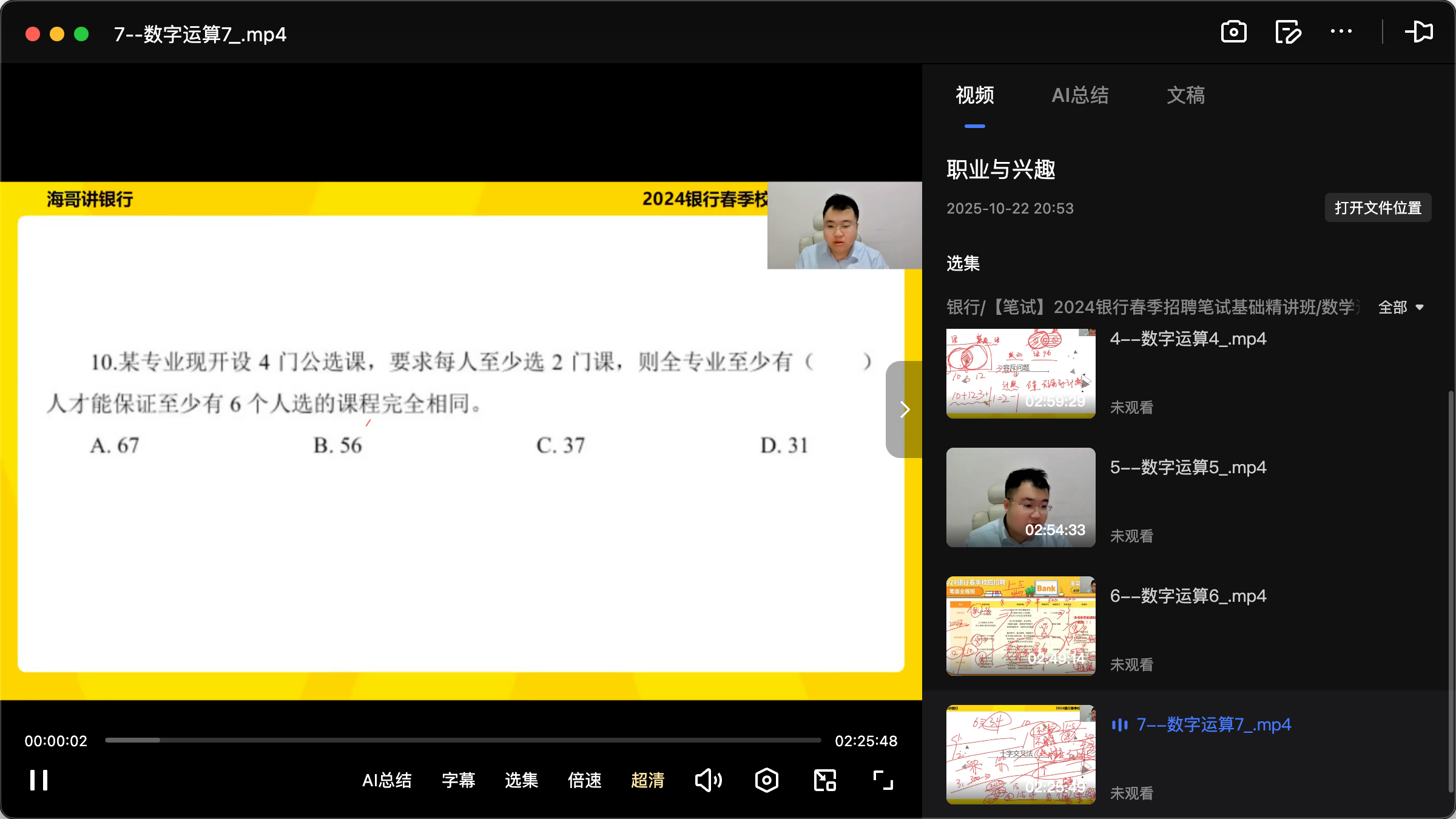Click the pin-to-window icon top right
Screen dimensions: 1456x819
[1420, 32]
